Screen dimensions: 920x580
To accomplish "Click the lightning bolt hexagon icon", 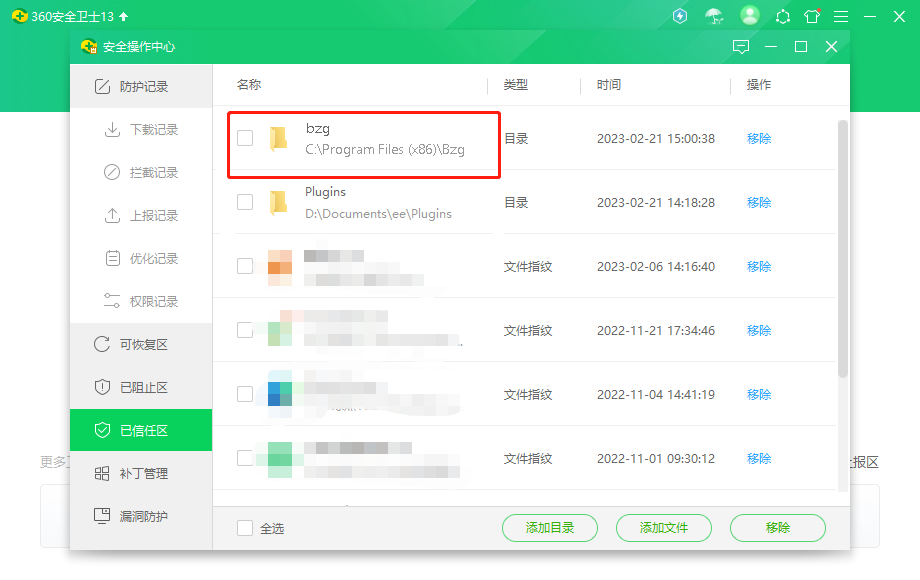I will click(681, 16).
